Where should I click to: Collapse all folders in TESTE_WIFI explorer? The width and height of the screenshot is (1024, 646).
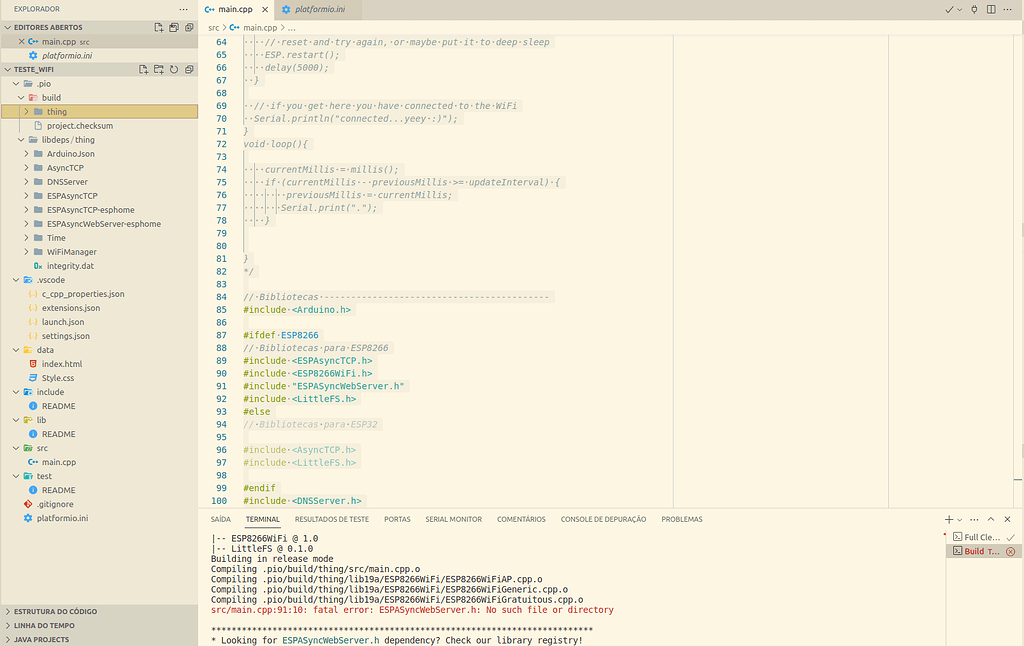coord(189,69)
